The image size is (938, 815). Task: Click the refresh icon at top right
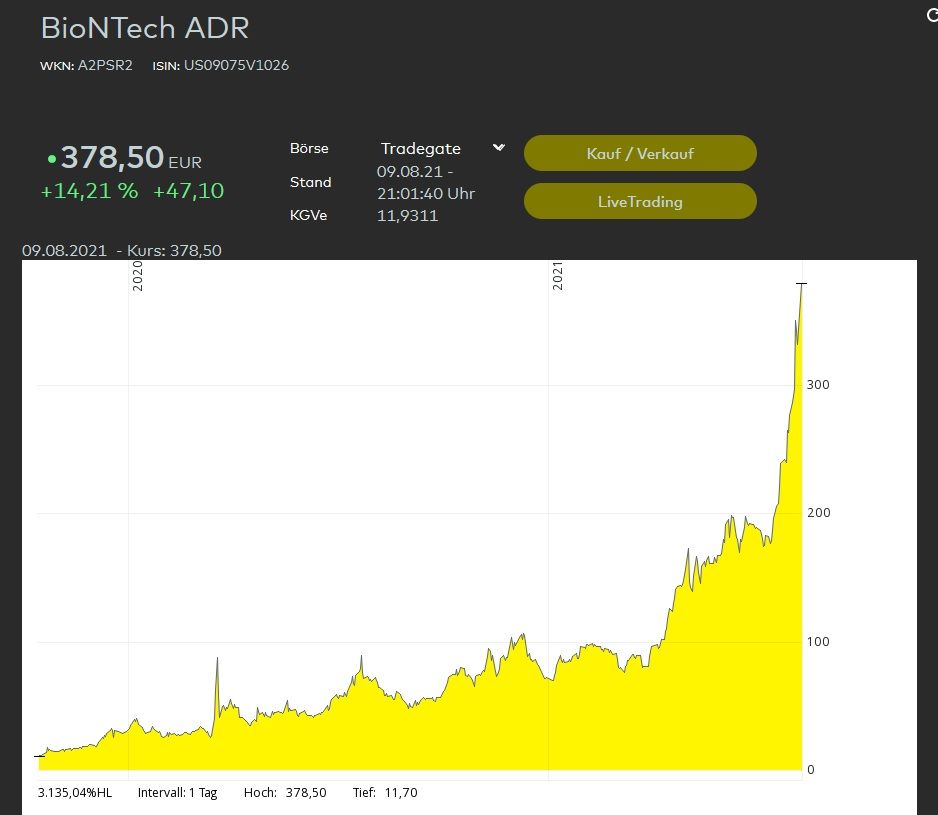pyautogui.click(x=932, y=14)
